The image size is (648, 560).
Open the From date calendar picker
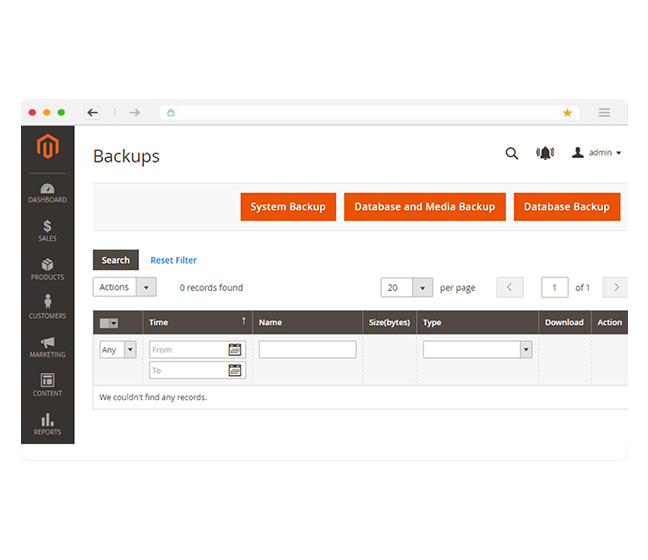pos(235,350)
